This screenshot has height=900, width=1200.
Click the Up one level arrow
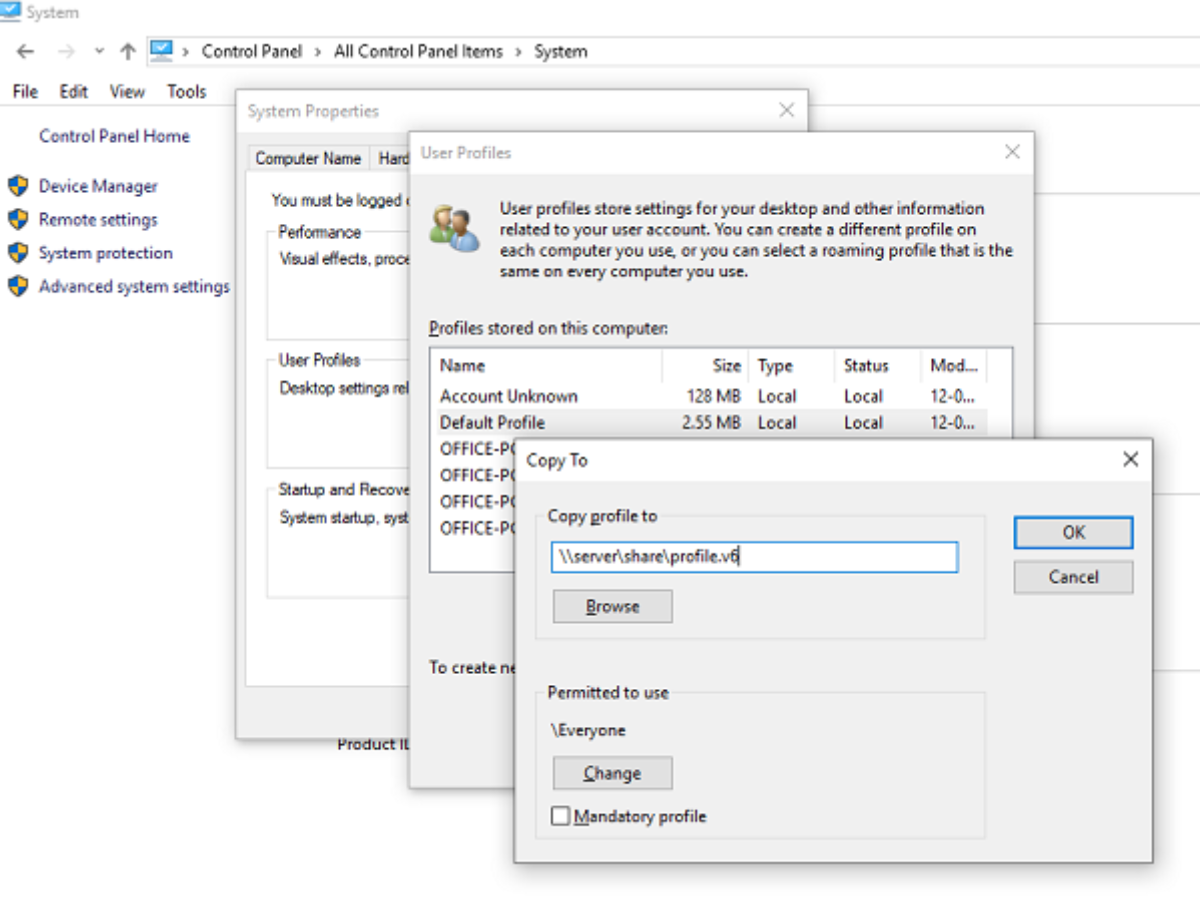127,51
